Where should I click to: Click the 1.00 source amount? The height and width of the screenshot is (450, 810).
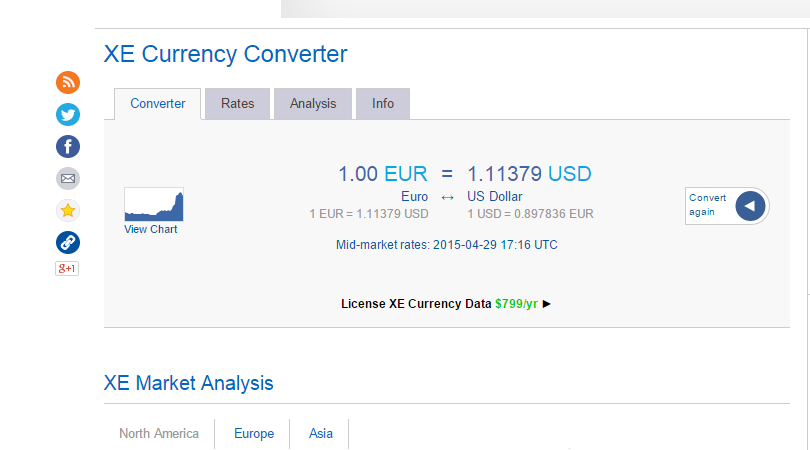(358, 174)
